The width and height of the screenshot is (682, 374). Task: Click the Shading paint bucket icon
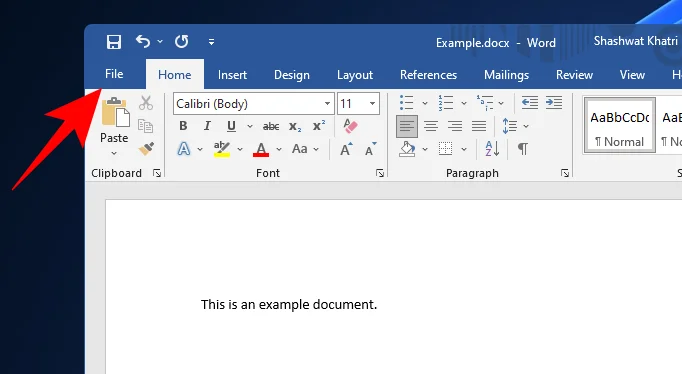coord(407,149)
